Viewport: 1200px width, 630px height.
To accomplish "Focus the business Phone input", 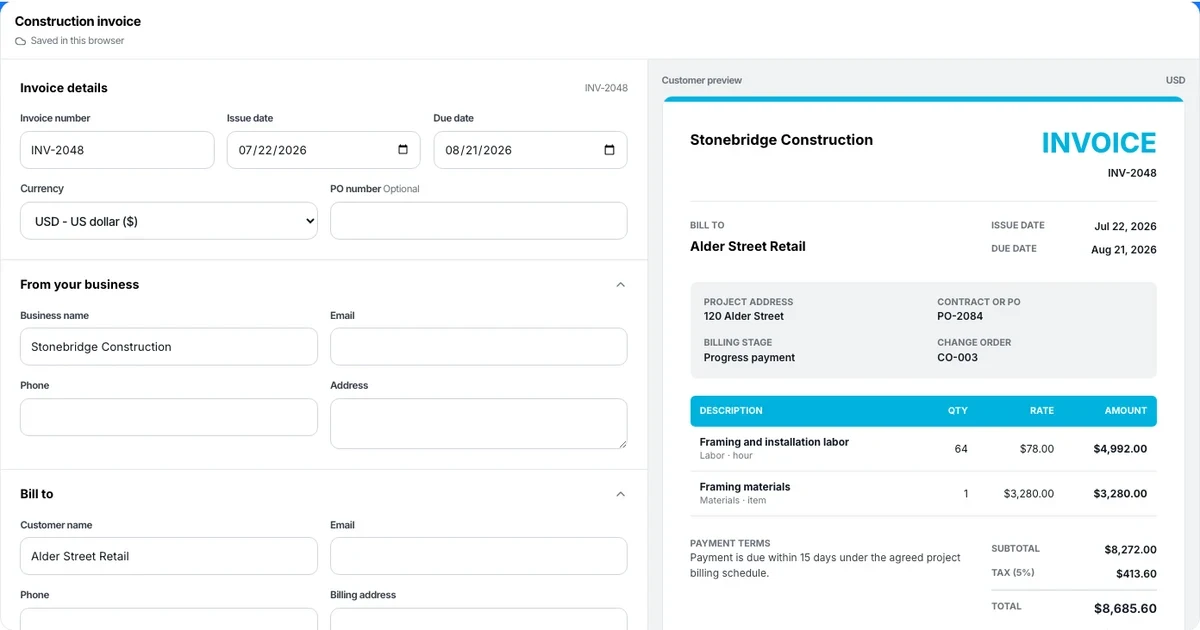I will click(169, 417).
